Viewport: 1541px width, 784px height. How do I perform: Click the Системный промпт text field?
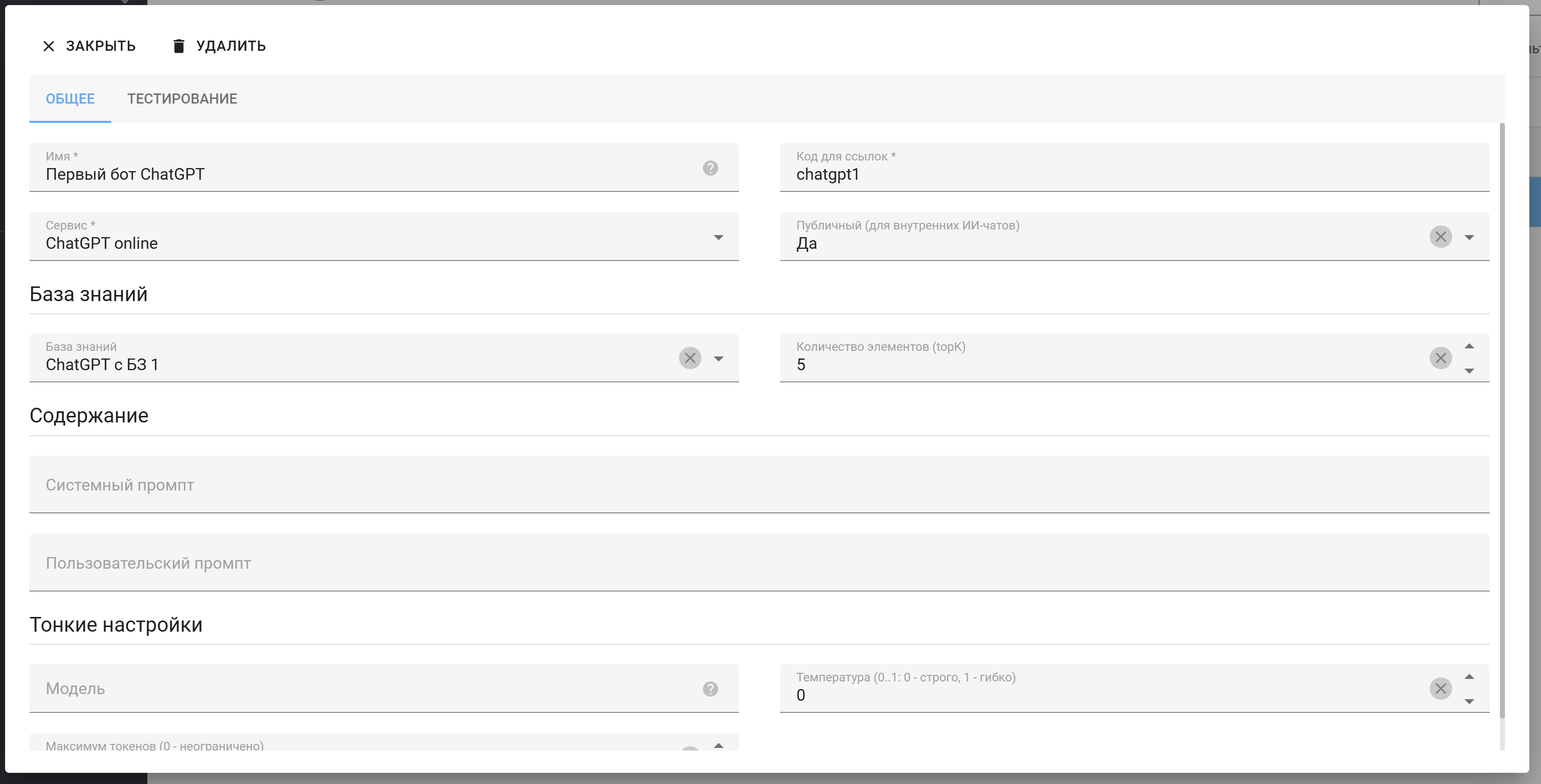[x=758, y=485]
